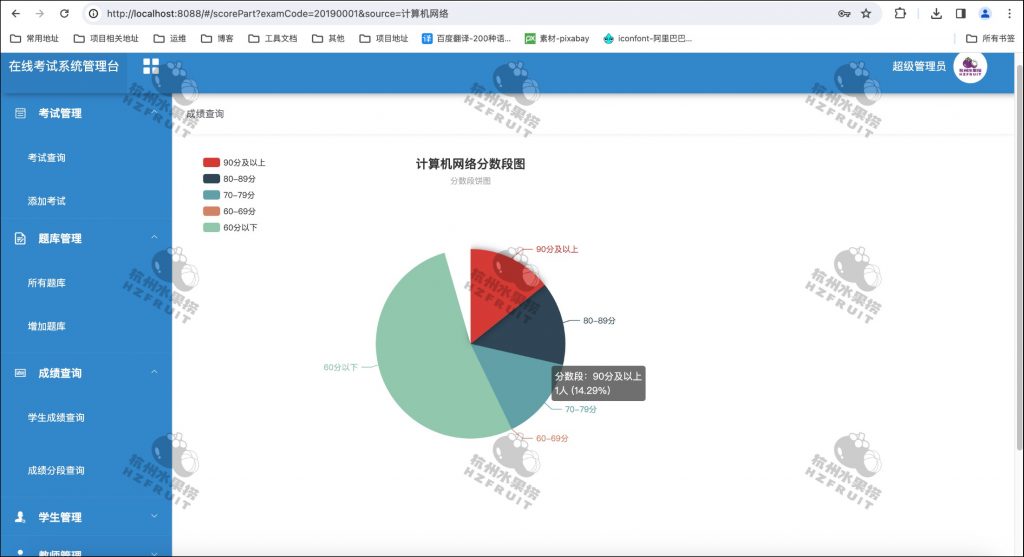This screenshot has height=557, width=1024.
Task: Click the 成绩查询 card icon
Action: [x=20, y=373]
